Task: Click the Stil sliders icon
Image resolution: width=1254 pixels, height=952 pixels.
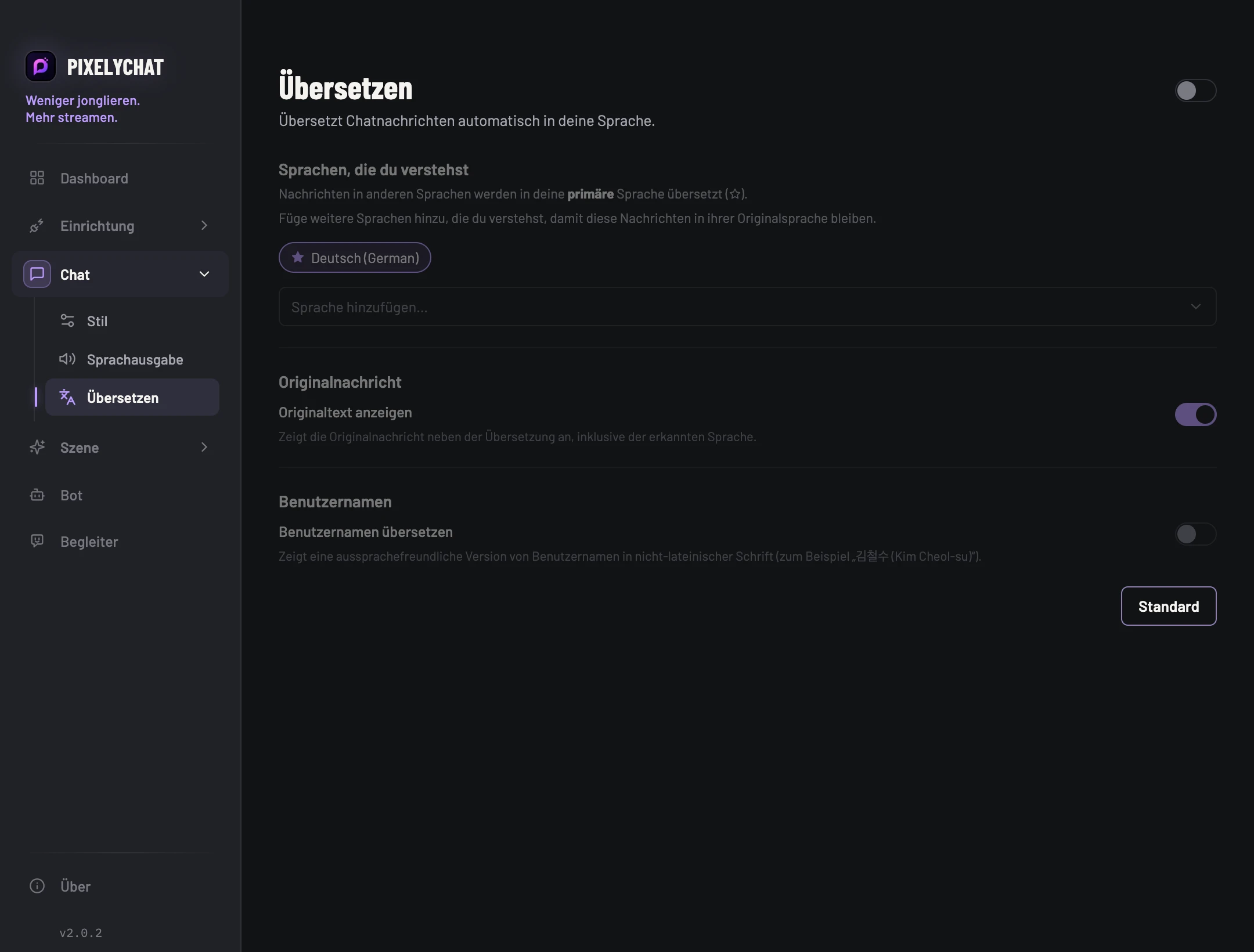Action: point(67,320)
